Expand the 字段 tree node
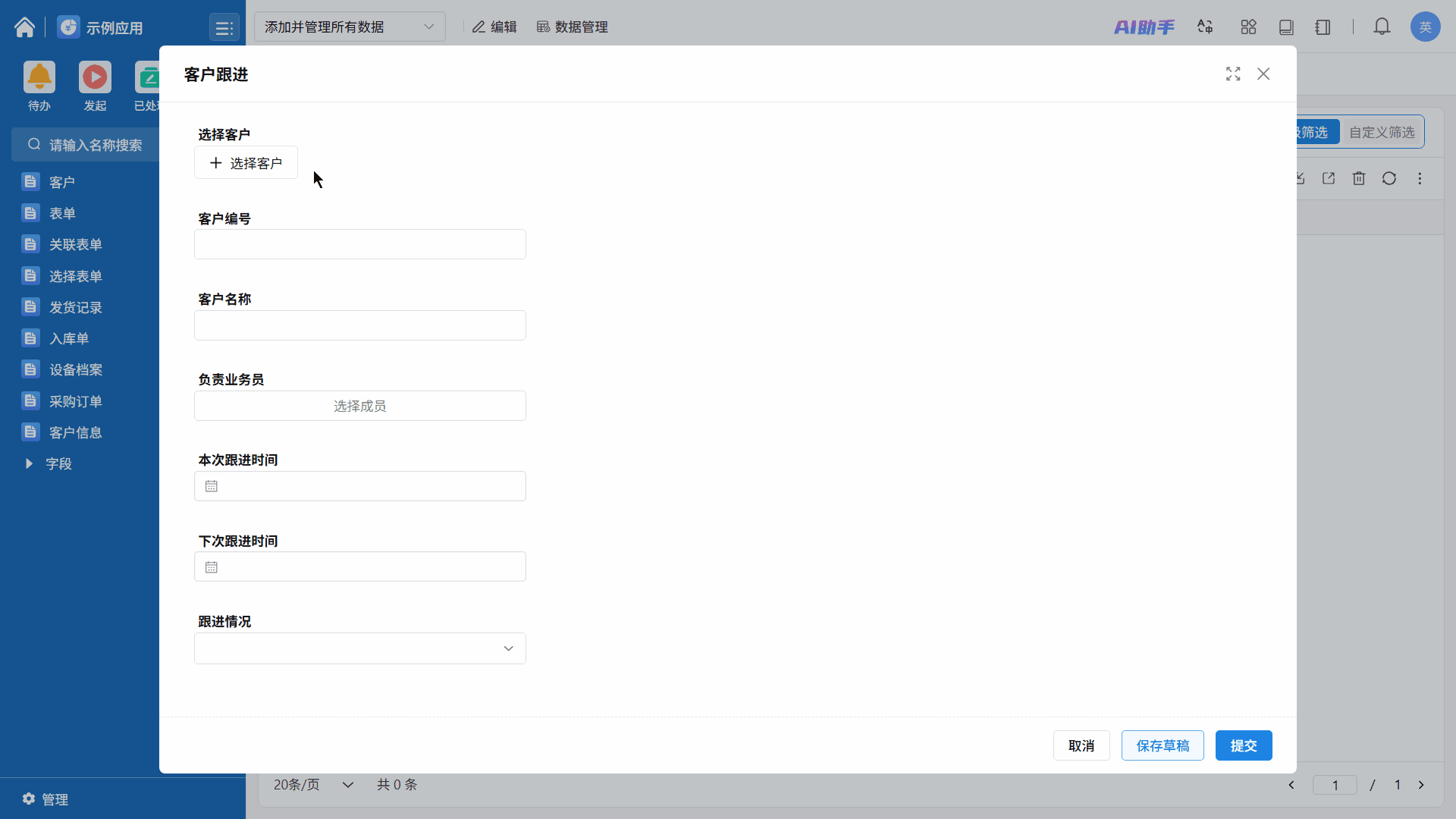This screenshot has height=819, width=1456. point(29,463)
